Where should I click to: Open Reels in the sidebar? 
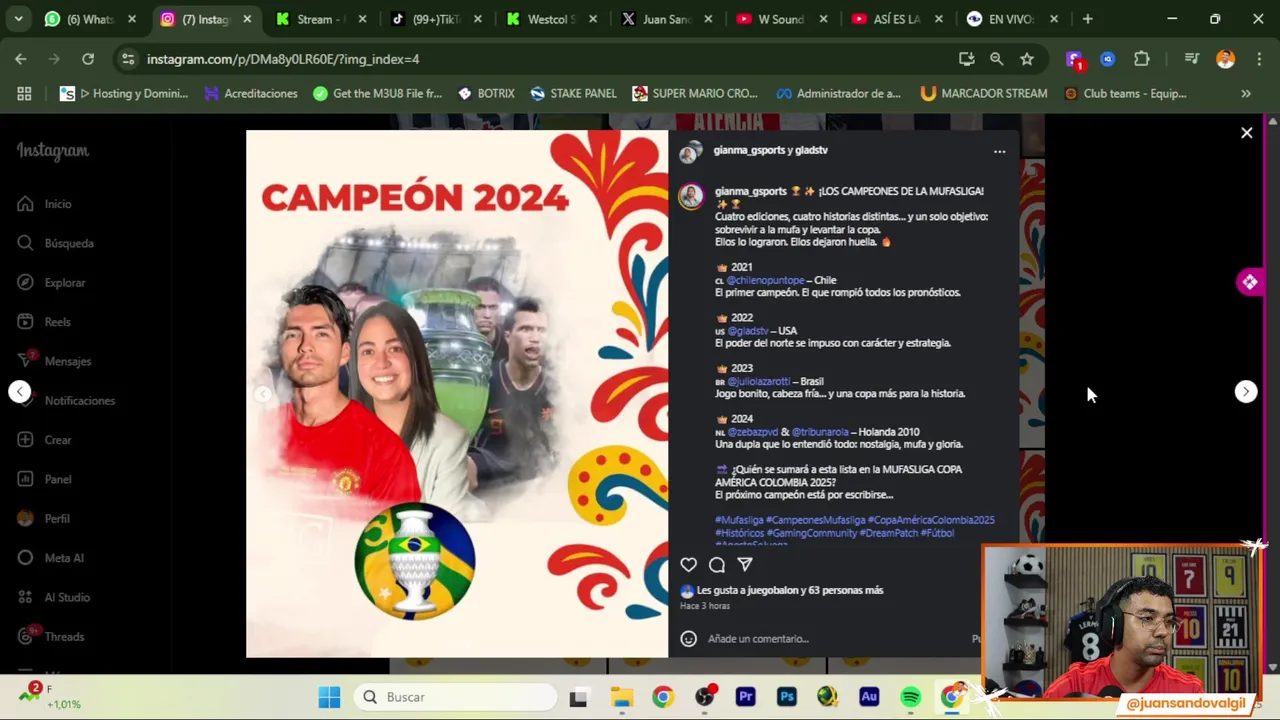click(x=44, y=322)
